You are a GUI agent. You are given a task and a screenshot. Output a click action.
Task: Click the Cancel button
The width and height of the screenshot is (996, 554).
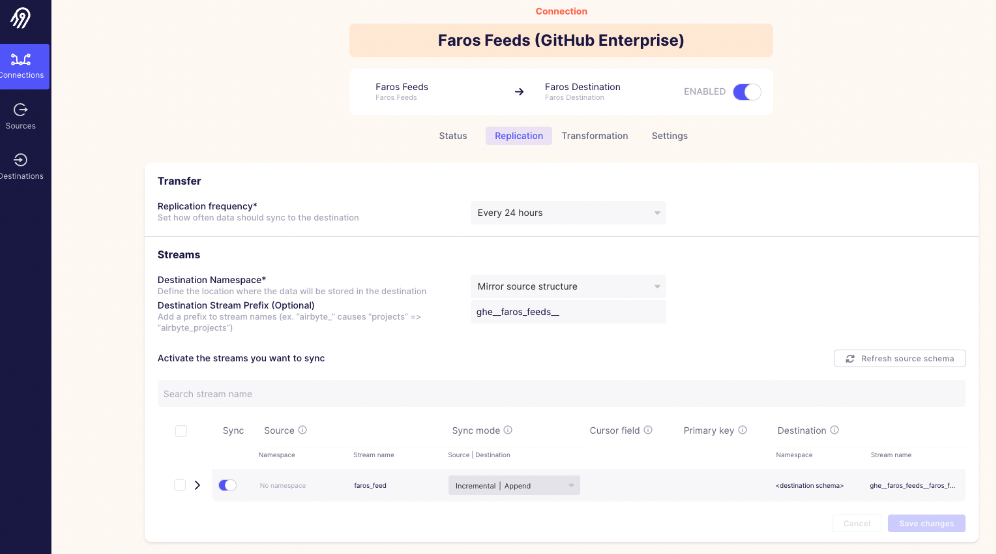(x=857, y=524)
